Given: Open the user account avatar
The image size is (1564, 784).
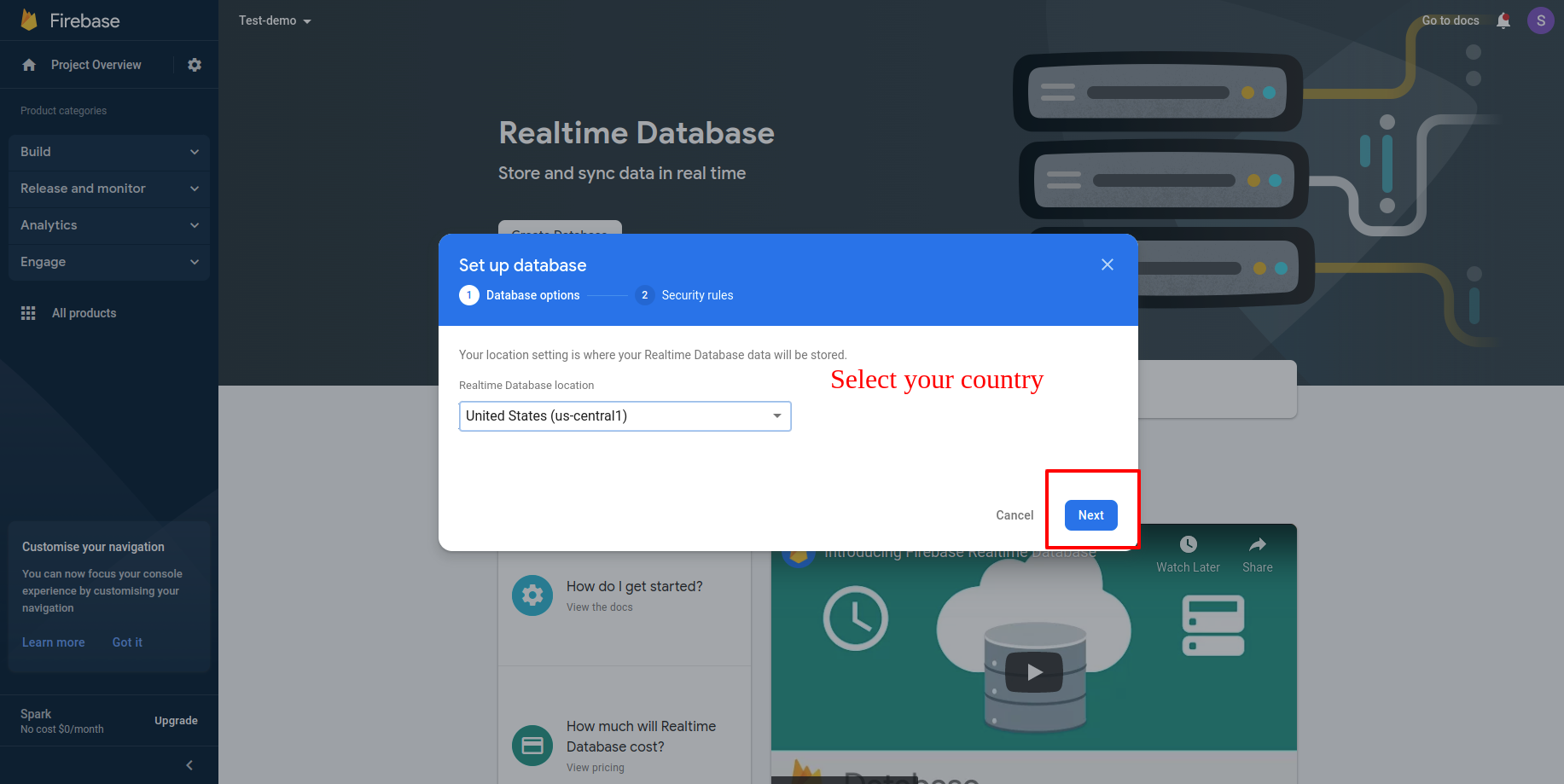Looking at the screenshot, I should (1540, 20).
